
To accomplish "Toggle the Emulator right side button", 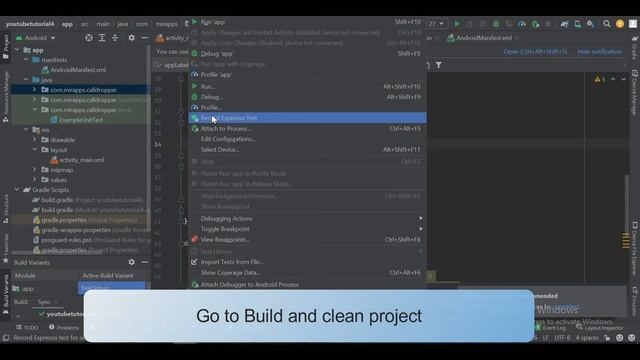I will [635, 301].
